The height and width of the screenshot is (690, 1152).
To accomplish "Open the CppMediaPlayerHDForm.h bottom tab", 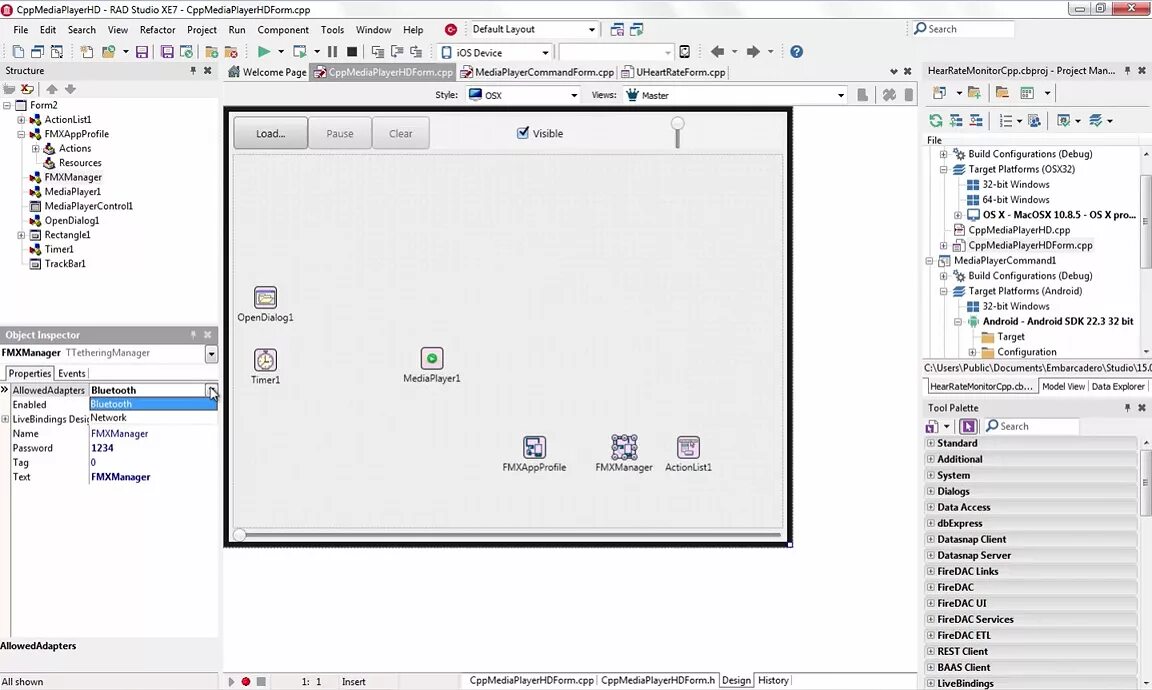I will tap(658, 680).
